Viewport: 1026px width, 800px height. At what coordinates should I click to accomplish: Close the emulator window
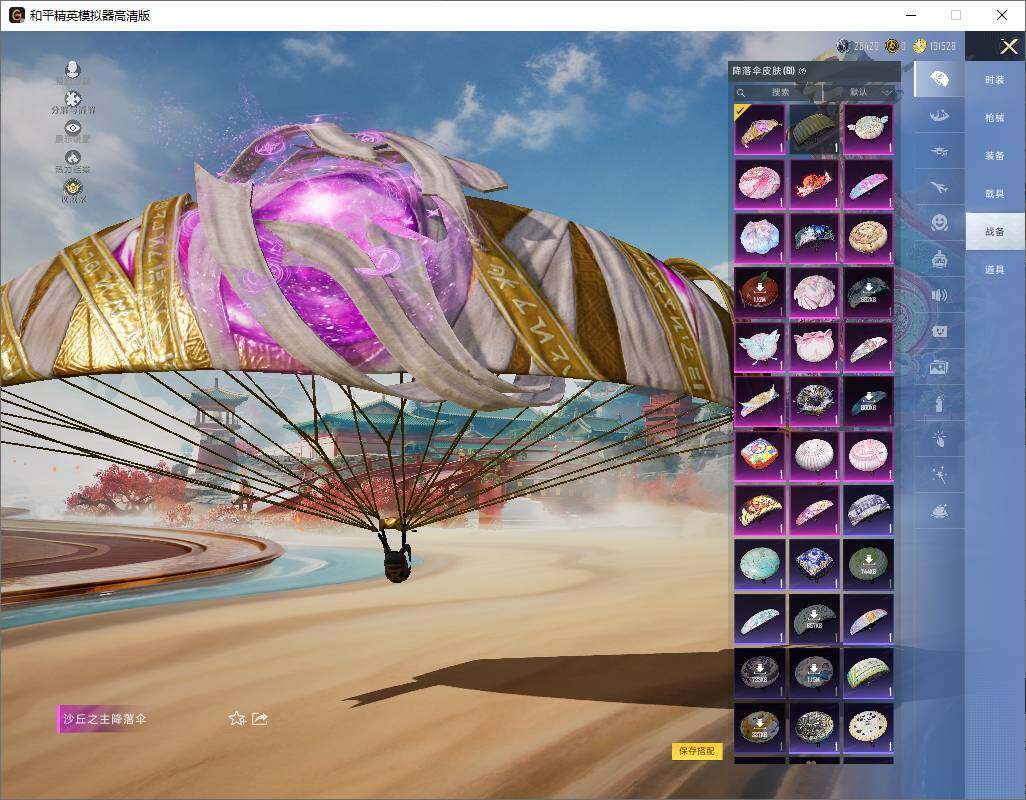tap(1002, 15)
